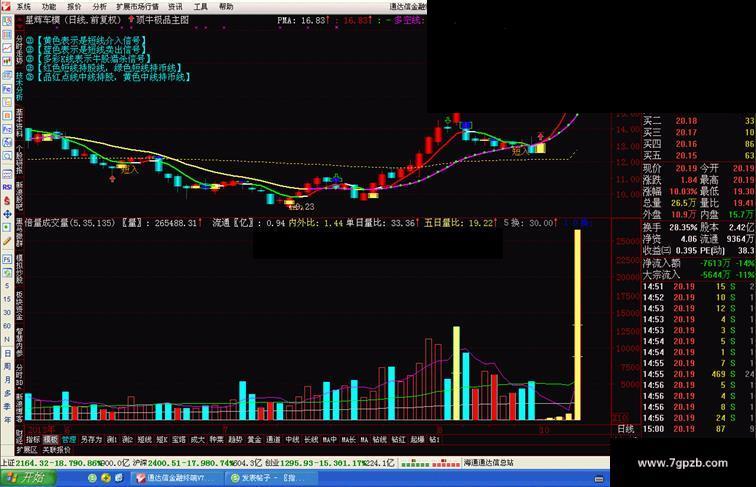Click the 日线 label under the price axis

pyautogui.click(x=626, y=429)
